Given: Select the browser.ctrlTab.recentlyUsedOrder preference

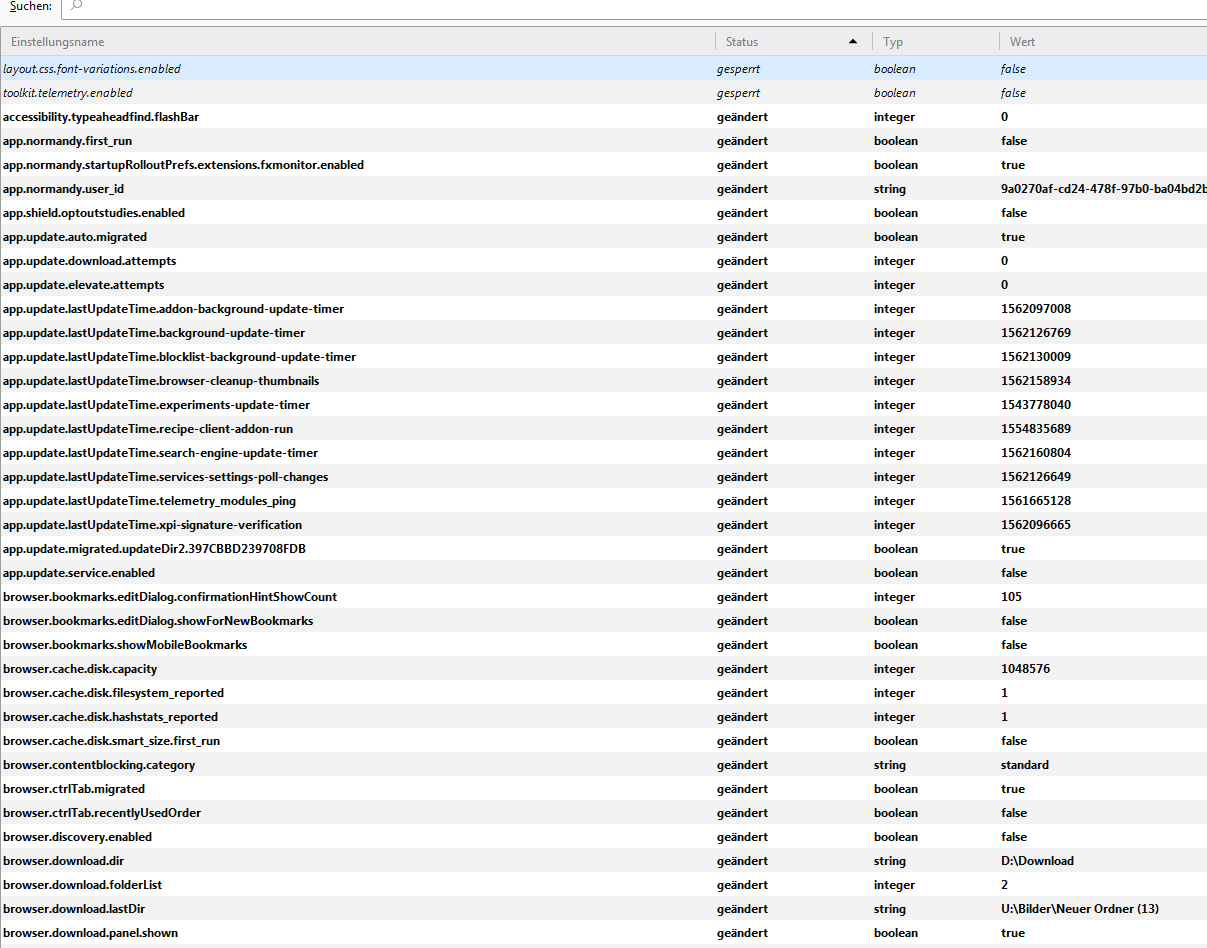Looking at the screenshot, I should coord(102,813).
